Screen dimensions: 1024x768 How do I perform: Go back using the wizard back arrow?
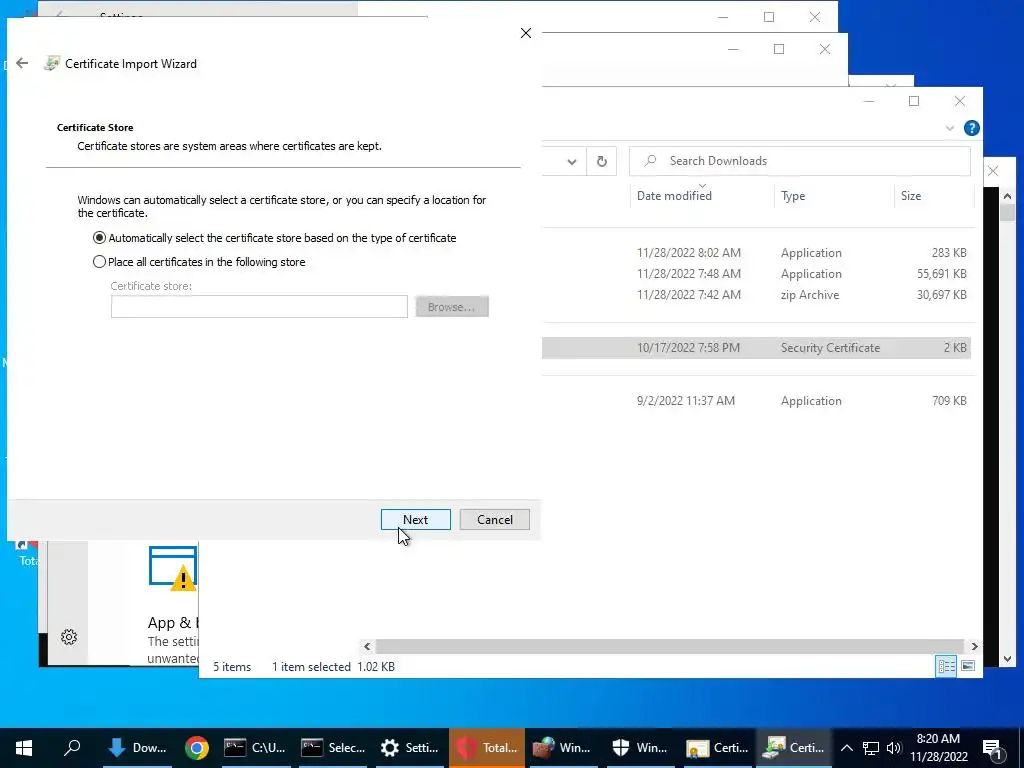pyautogui.click(x=22, y=63)
